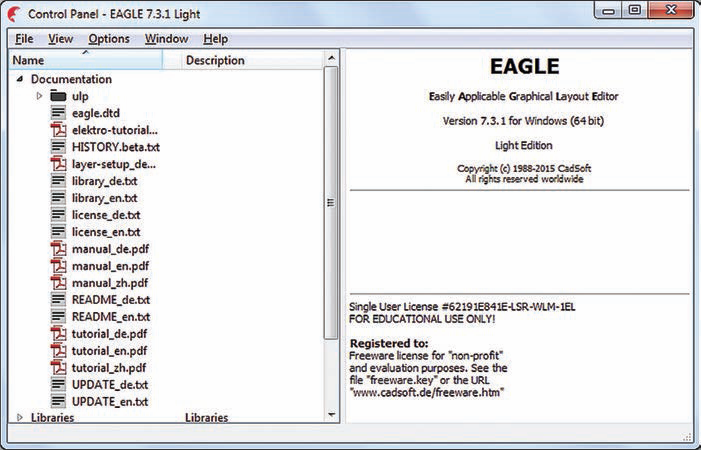Open the Help menu
The width and height of the screenshot is (701, 450).
point(215,39)
